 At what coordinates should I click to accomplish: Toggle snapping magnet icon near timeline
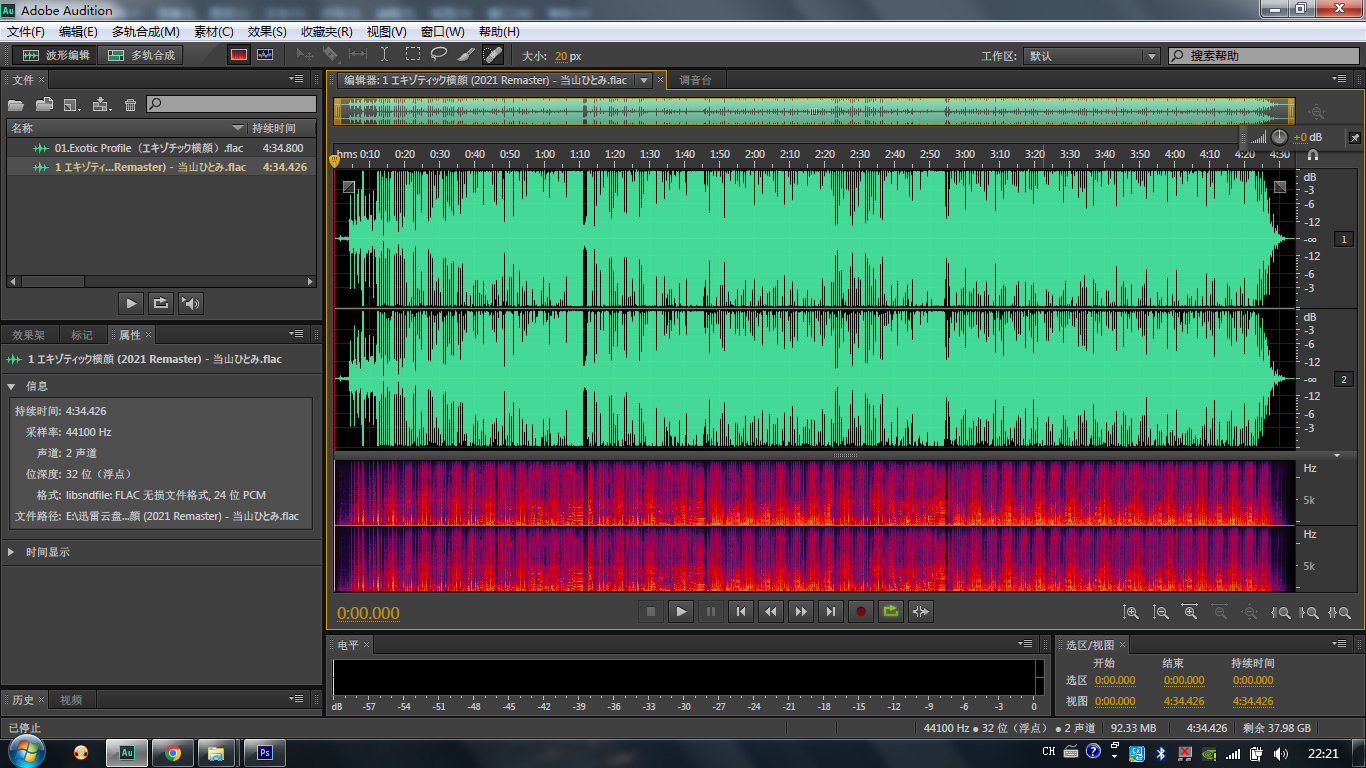pyautogui.click(x=1313, y=155)
